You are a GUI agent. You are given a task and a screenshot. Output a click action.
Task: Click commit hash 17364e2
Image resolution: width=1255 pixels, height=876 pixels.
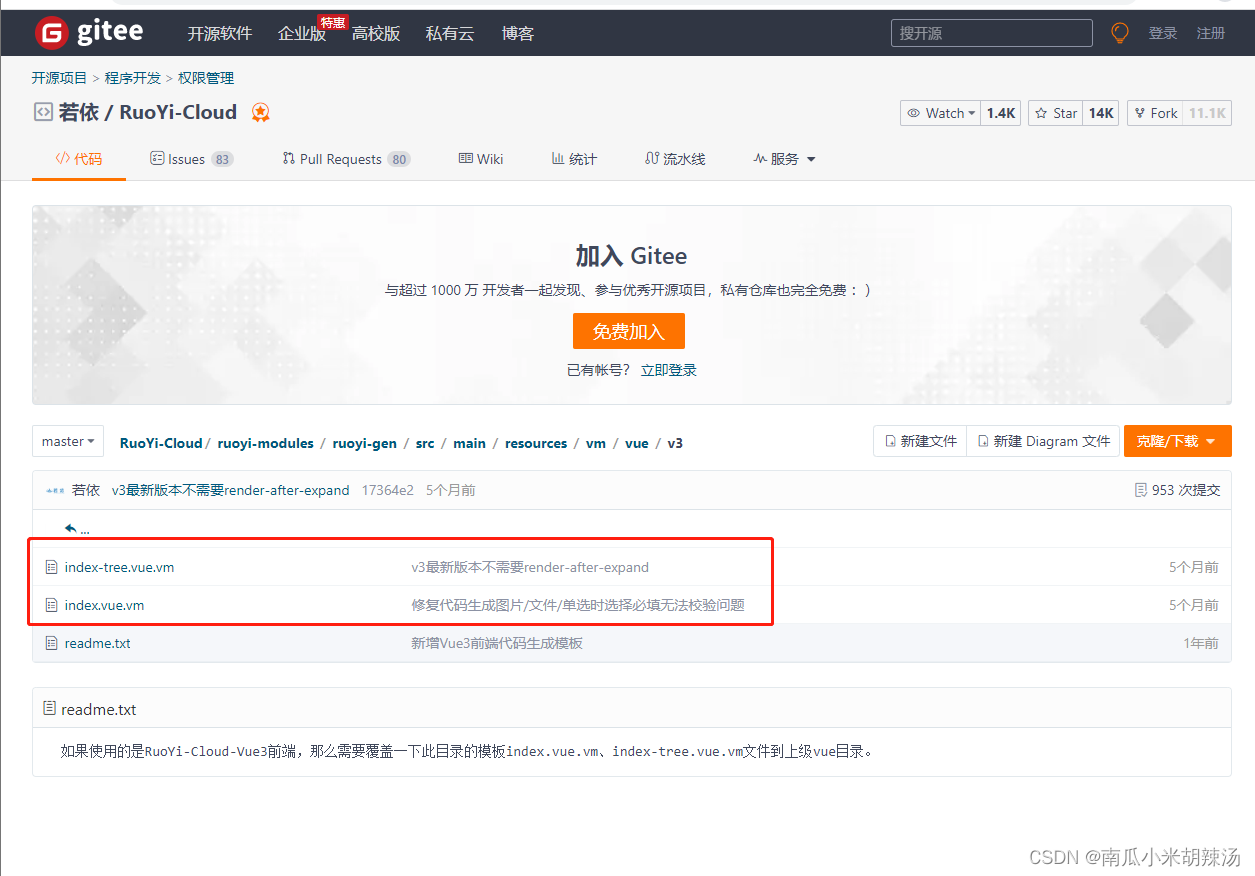[388, 490]
